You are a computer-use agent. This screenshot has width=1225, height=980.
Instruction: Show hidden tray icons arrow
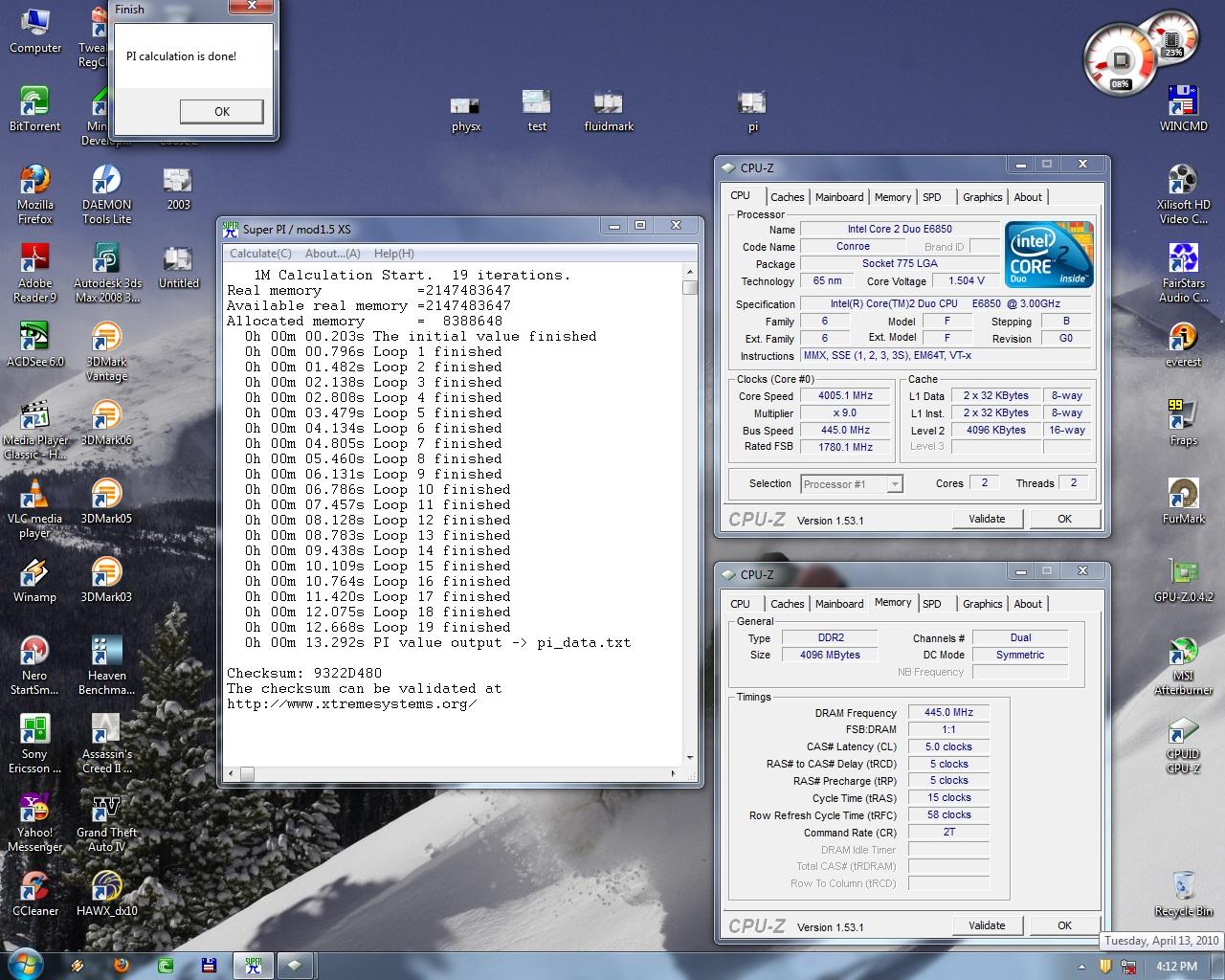point(1081,967)
